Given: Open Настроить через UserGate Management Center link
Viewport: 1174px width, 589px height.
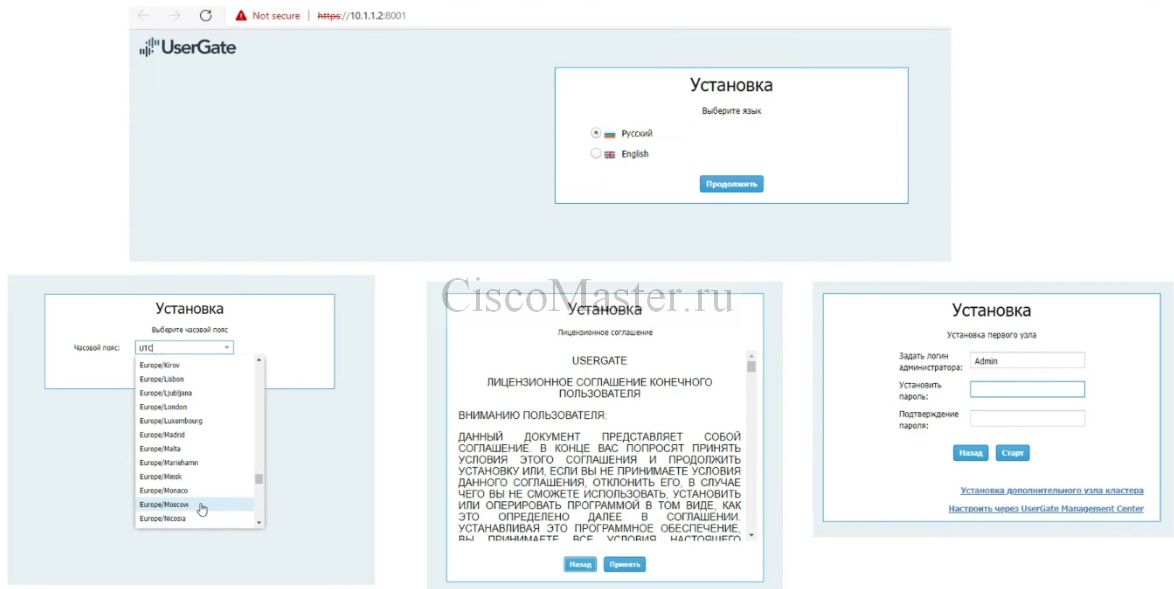Looking at the screenshot, I should [1046, 509].
